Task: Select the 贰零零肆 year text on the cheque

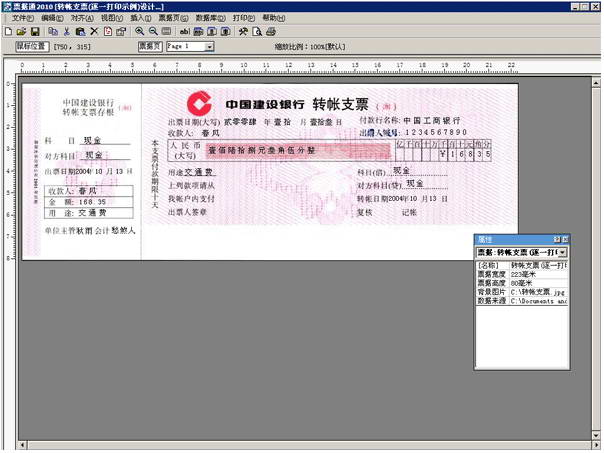Action: pyautogui.click(x=240, y=122)
